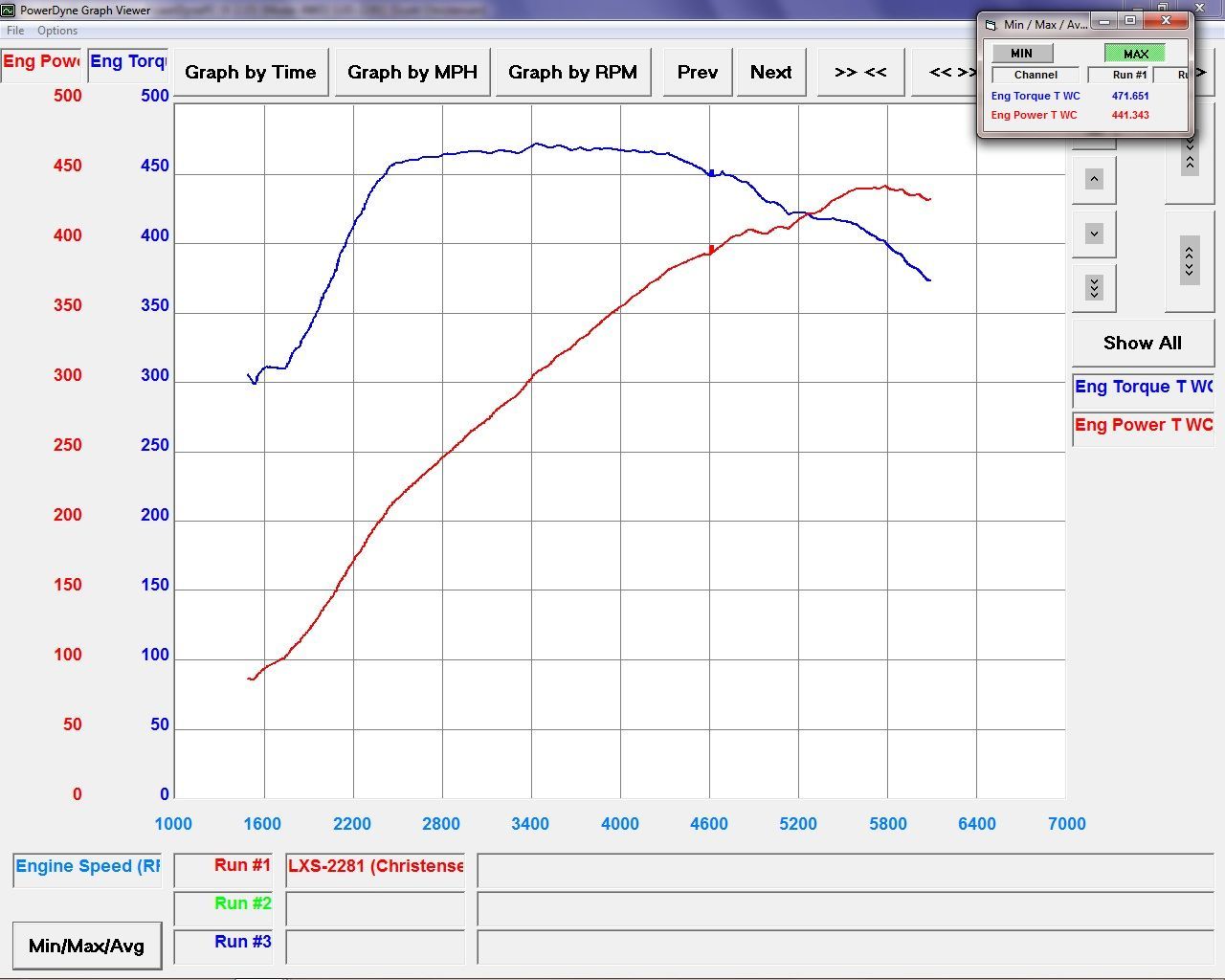Click the Min/Max/Avg window title icon

pyautogui.click(x=991, y=24)
